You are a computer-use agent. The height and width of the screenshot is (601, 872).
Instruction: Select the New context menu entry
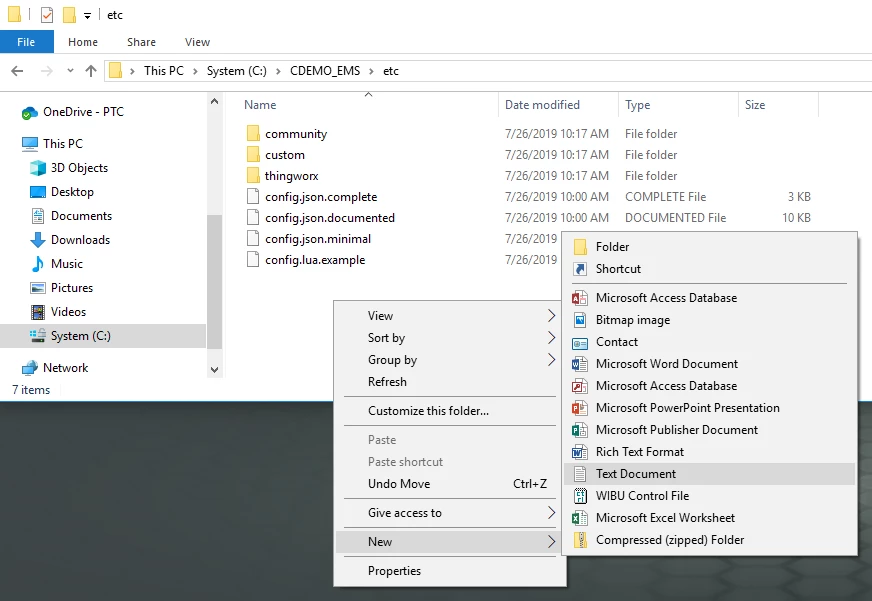click(x=450, y=542)
